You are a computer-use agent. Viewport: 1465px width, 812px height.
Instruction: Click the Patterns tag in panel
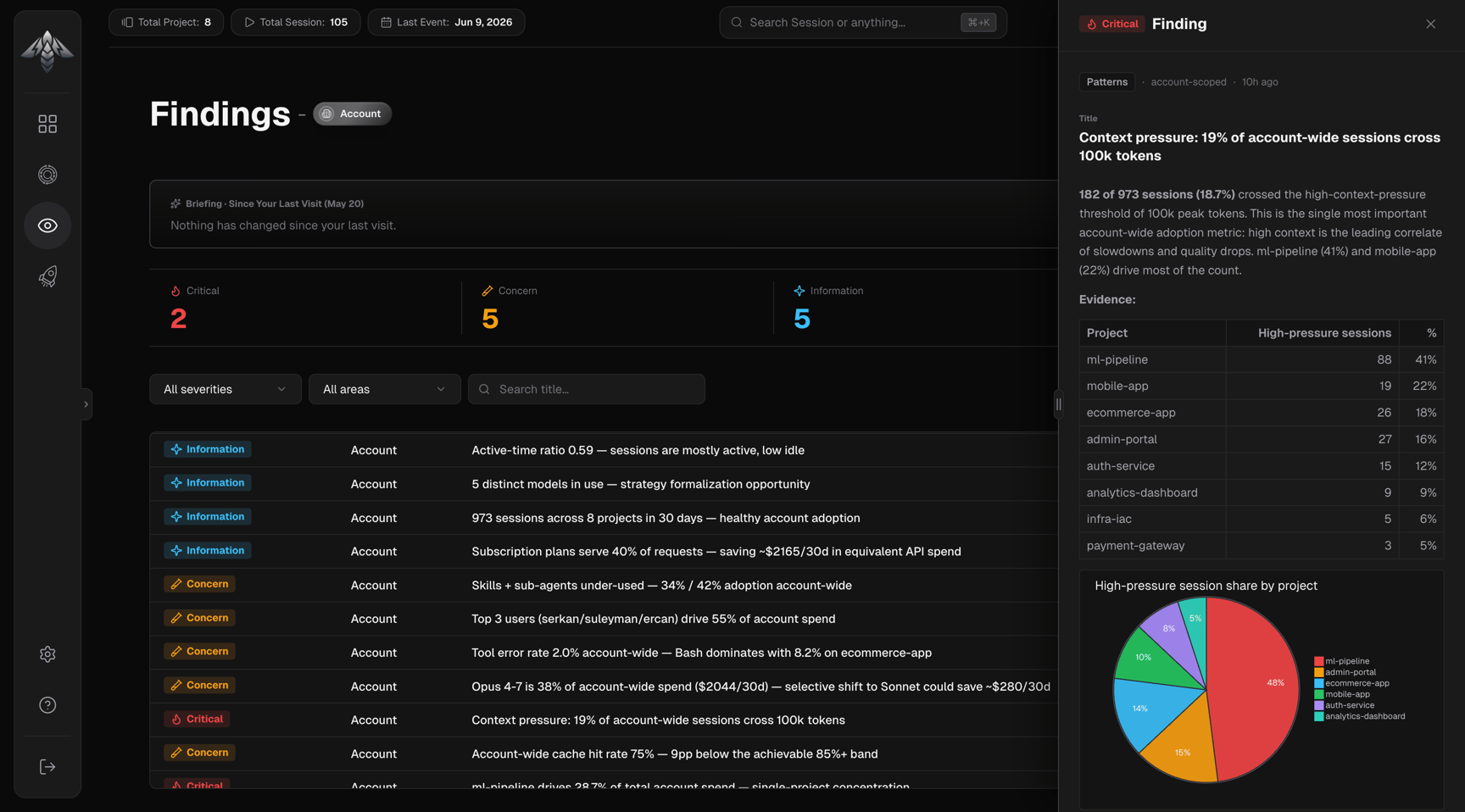pyautogui.click(x=1107, y=82)
